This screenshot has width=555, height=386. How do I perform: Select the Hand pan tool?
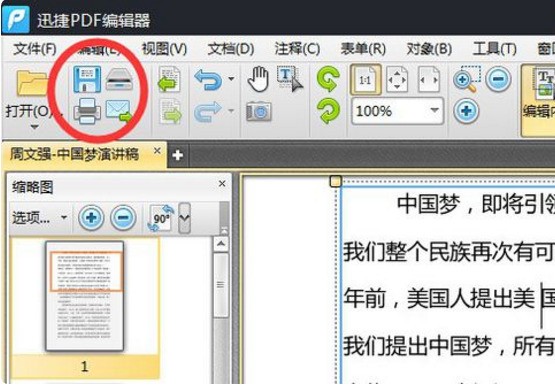(x=258, y=79)
